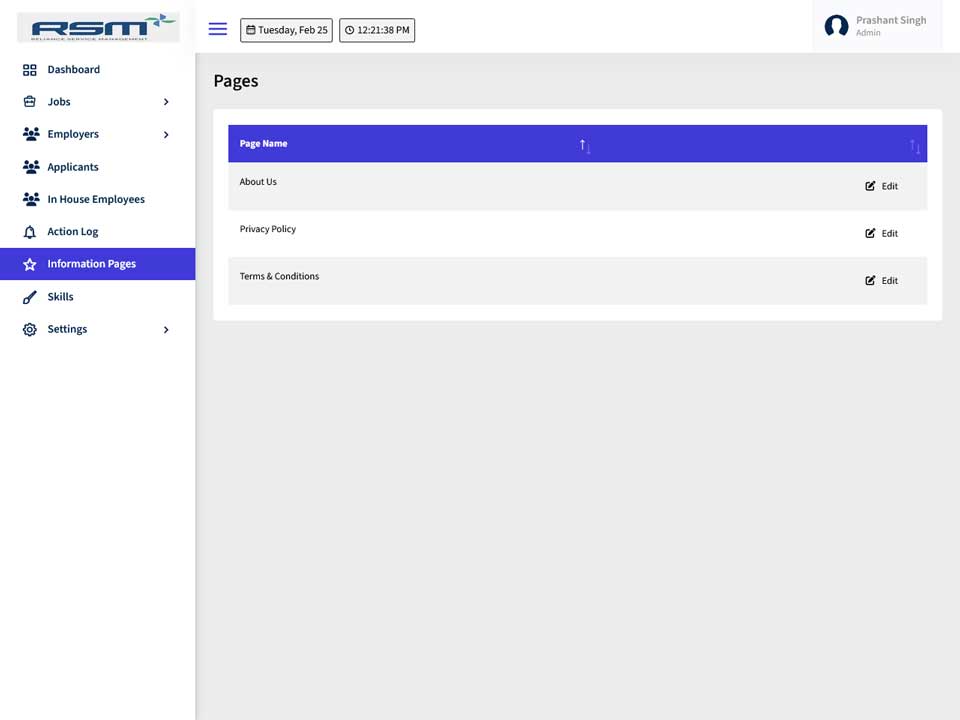The height and width of the screenshot is (720, 960).
Task: Edit the Privacy Policy page
Action: 881,233
